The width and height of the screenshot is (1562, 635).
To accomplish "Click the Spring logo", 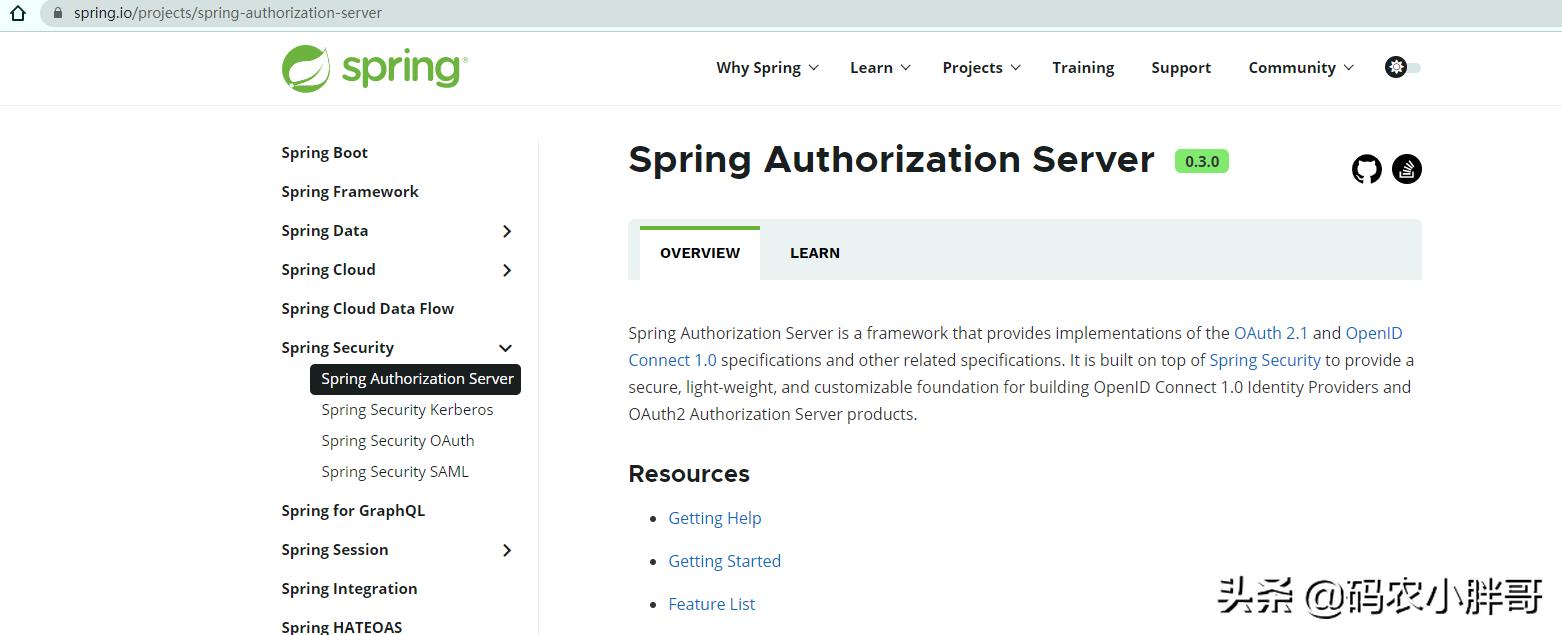I will pyautogui.click(x=373, y=67).
